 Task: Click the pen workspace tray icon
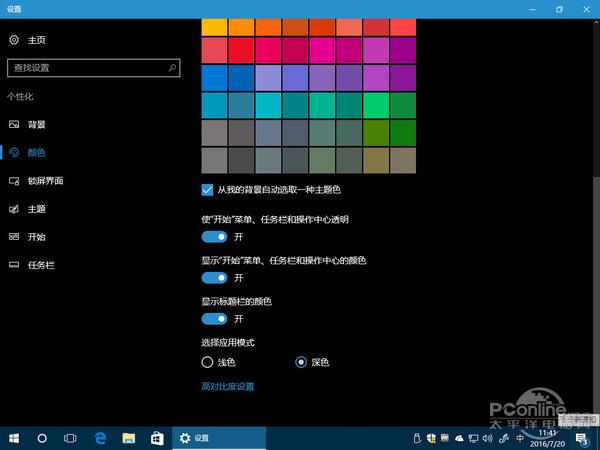pyautogui.click(x=504, y=438)
